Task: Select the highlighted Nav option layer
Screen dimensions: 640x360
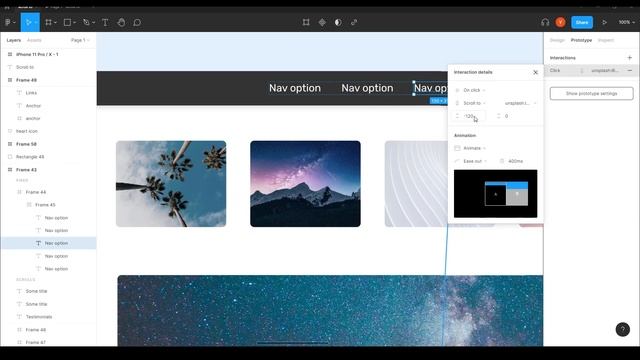Action: pos(48,243)
